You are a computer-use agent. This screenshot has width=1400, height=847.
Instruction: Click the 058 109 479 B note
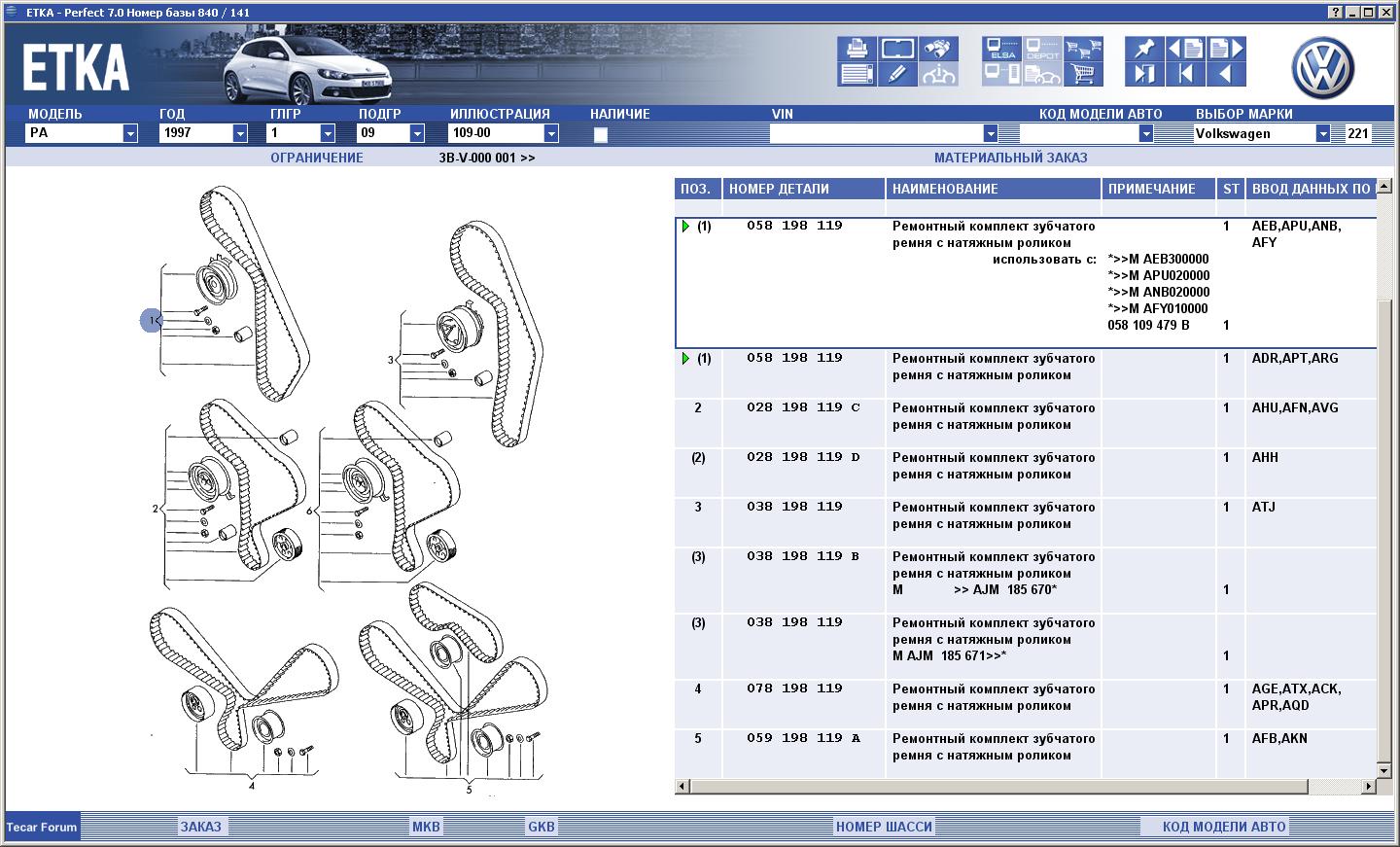(1148, 325)
